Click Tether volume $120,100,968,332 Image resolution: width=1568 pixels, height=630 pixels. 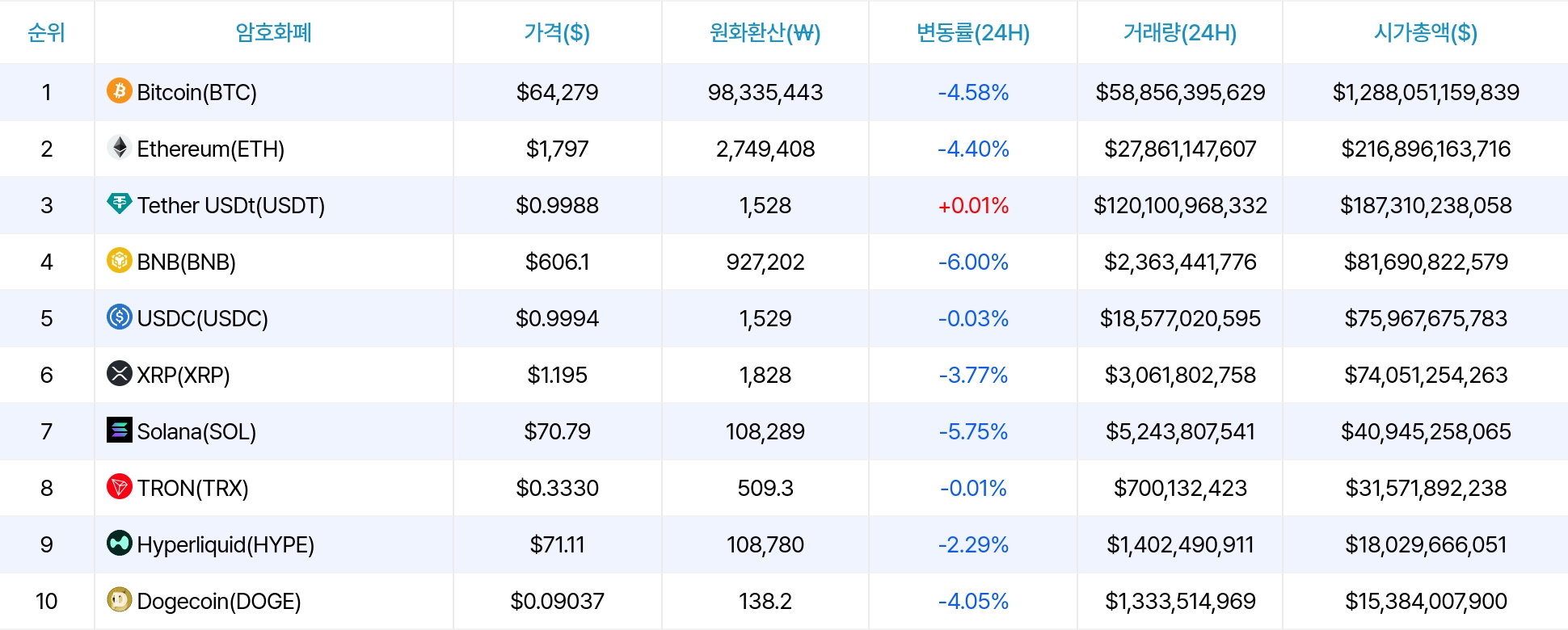1180,205
